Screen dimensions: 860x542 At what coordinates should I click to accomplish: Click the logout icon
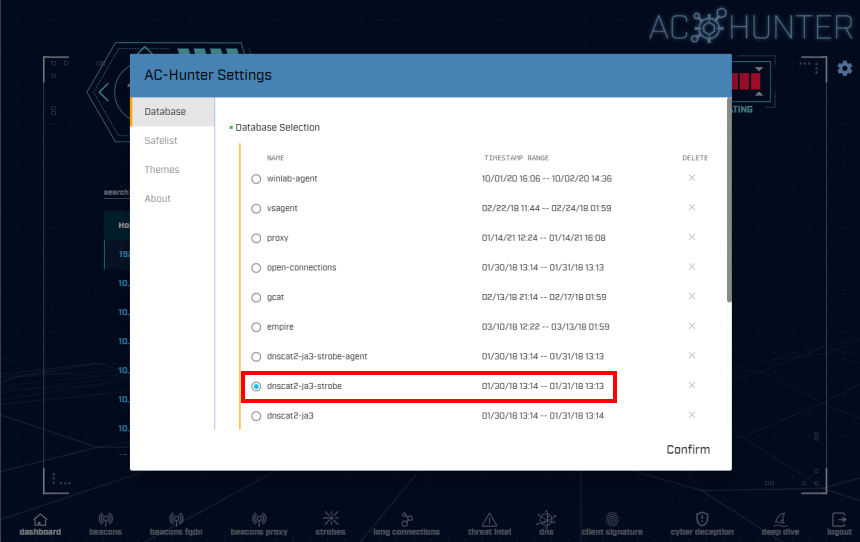[839, 519]
